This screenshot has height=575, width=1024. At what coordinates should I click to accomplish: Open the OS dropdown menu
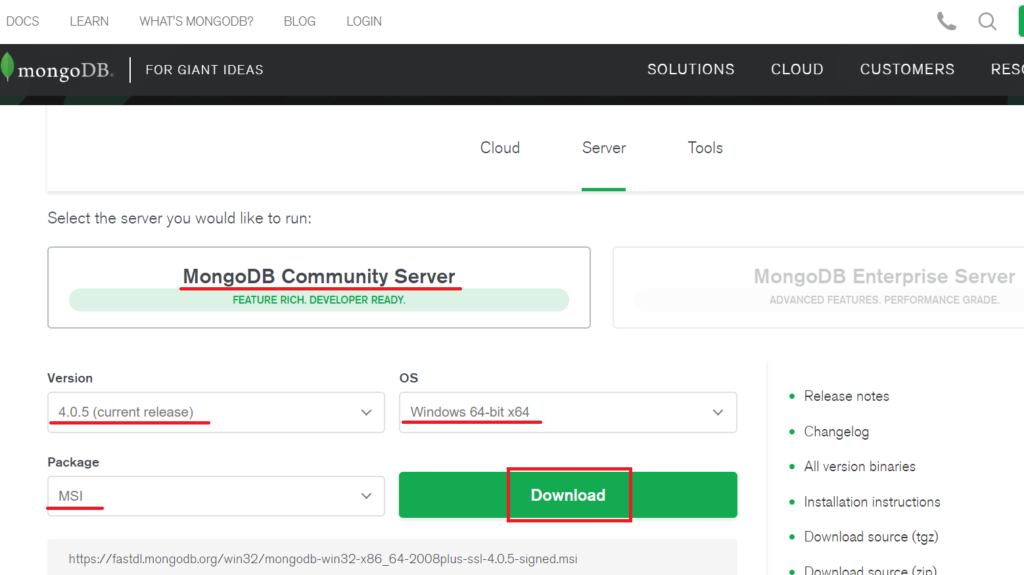pos(567,412)
